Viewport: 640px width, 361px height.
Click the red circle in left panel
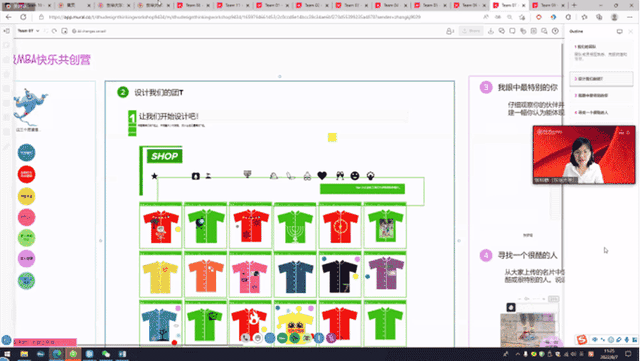27,174
